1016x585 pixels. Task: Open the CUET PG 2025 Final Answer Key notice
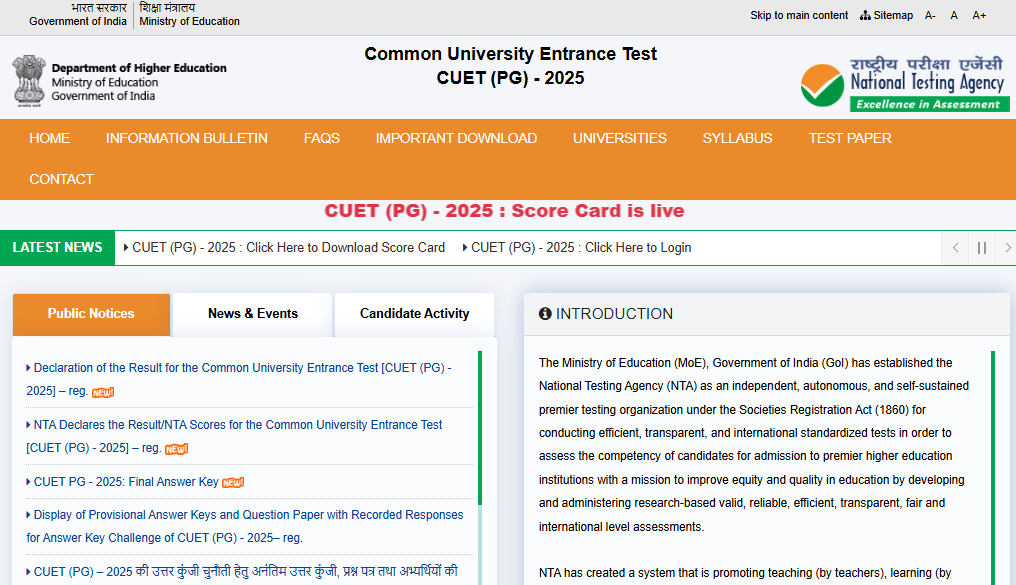pyautogui.click(x=126, y=482)
